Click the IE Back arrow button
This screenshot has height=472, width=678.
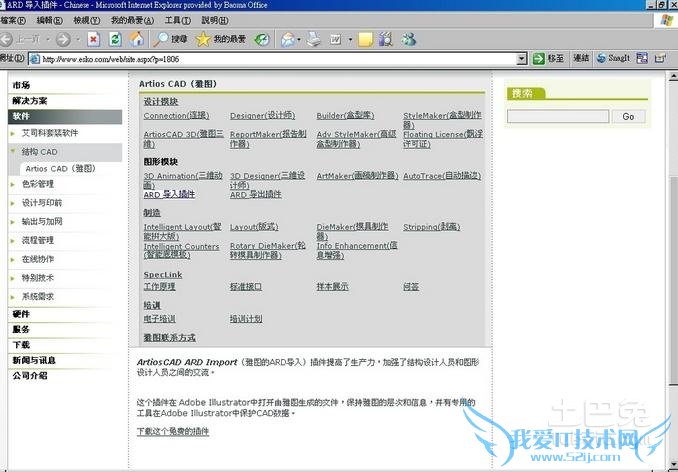(6, 40)
